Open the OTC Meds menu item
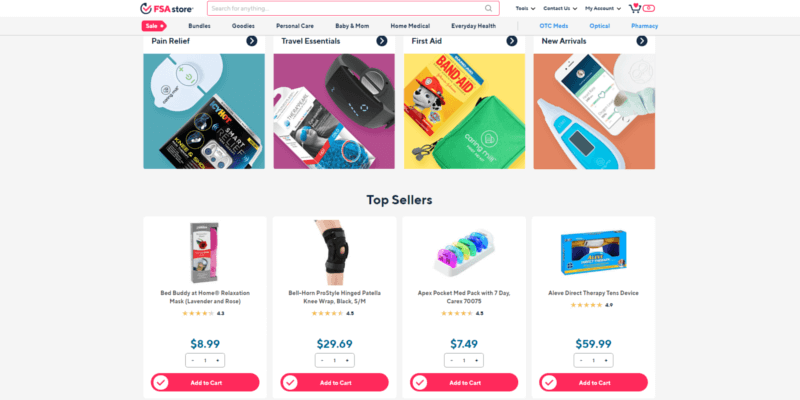This screenshot has width=800, height=400. point(554,26)
